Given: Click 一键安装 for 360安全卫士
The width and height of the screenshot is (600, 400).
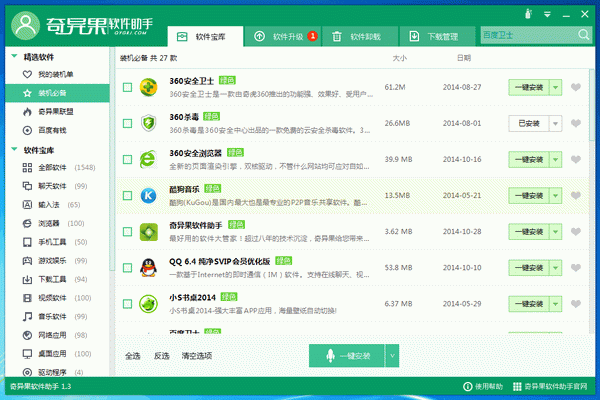Looking at the screenshot, I should (529, 87).
